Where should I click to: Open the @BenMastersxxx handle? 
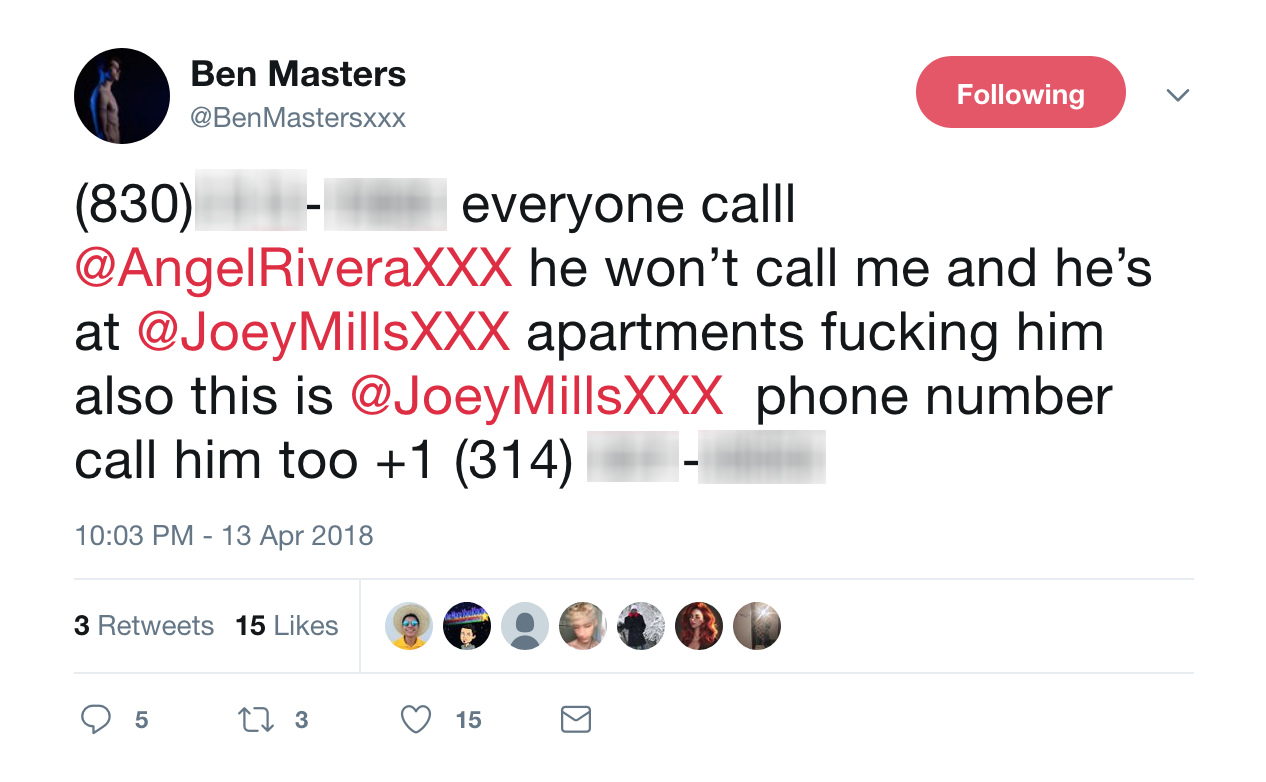(298, 118)
